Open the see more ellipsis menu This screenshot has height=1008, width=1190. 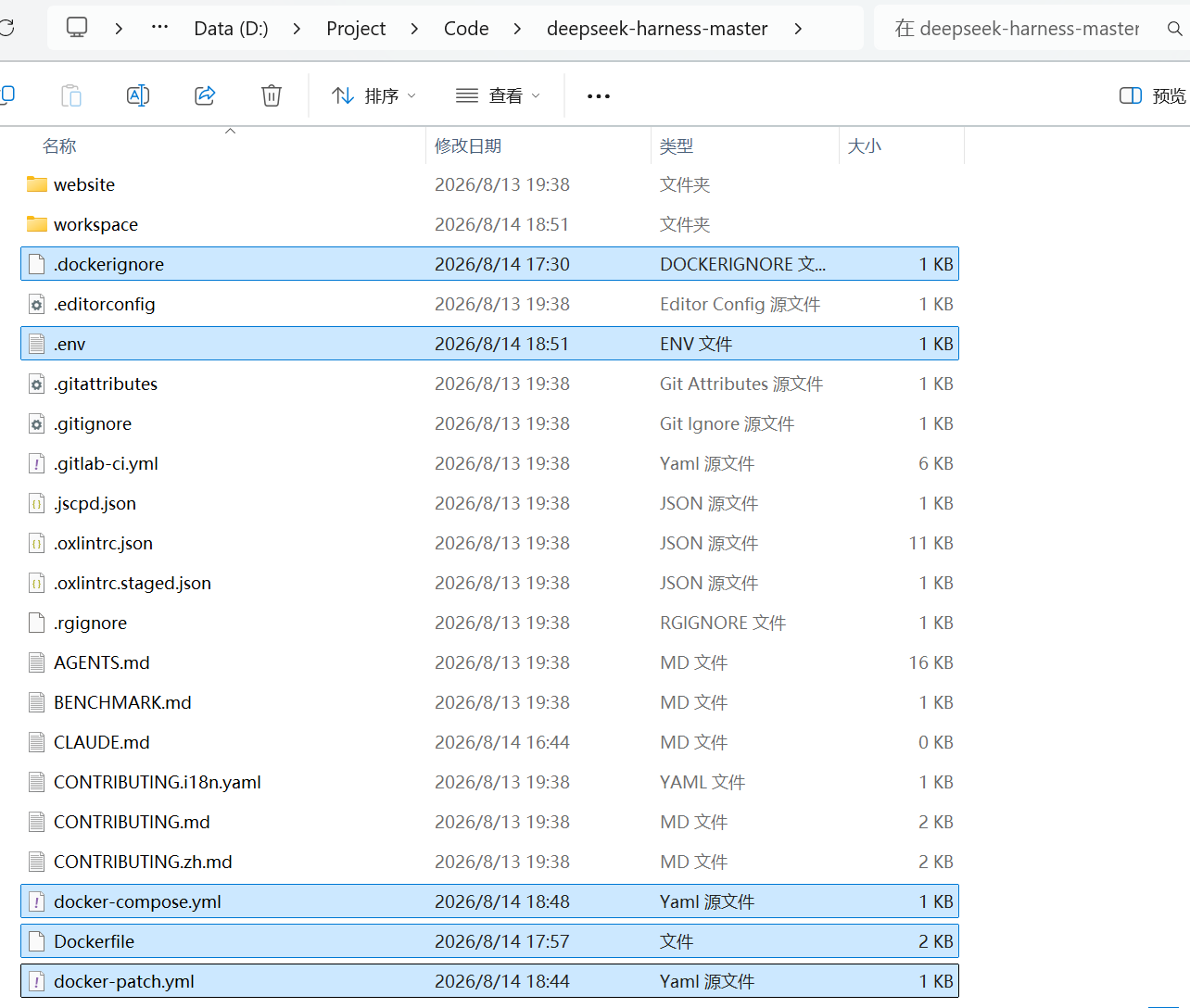tap(599, 96)
